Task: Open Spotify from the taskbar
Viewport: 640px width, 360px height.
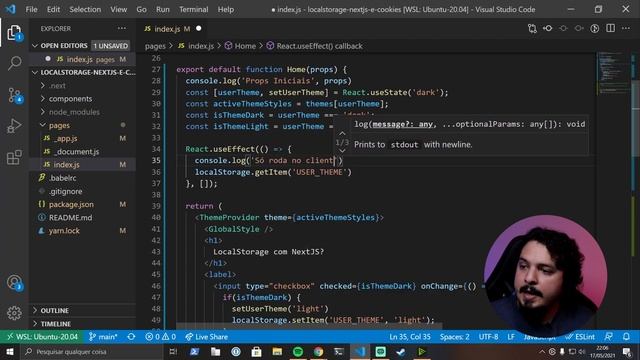Action: 298,351
